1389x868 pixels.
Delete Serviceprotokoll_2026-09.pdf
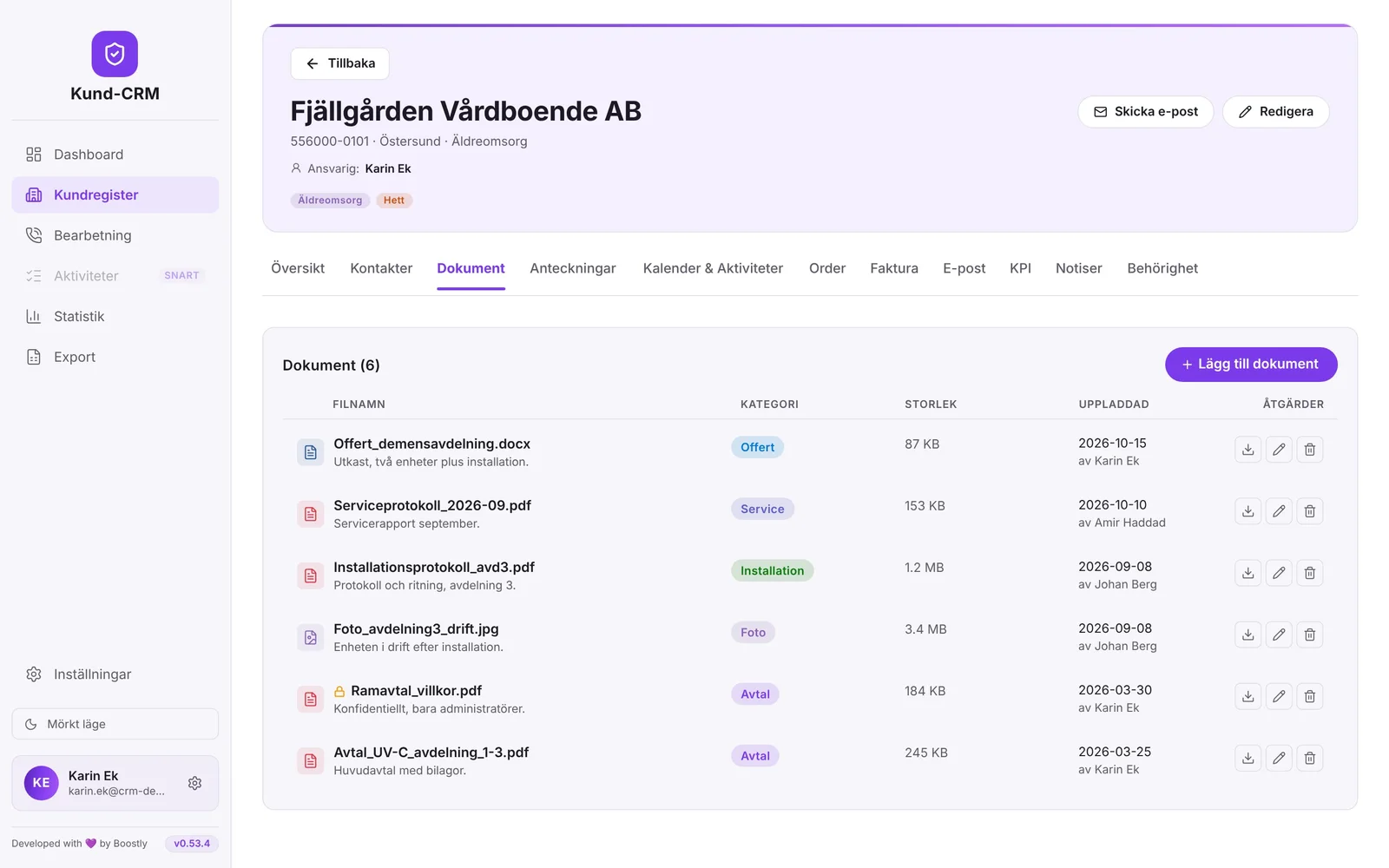(1310, 511)
